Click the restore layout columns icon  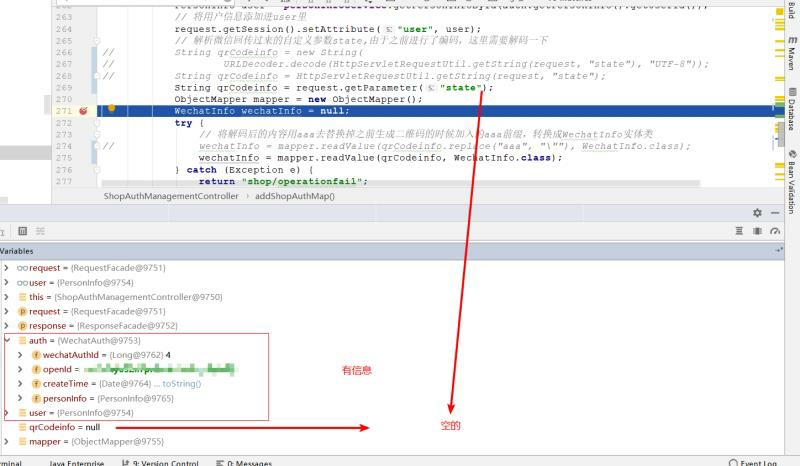(757, 231)
